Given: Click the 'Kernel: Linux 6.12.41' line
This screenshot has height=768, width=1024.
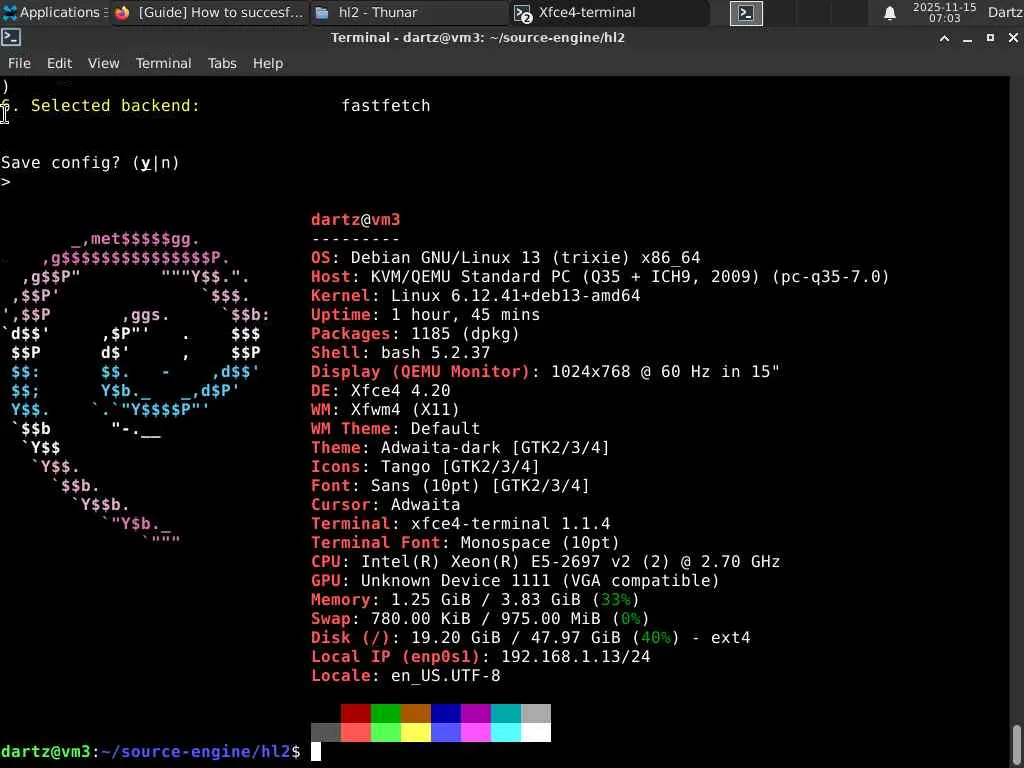Looking at the screenshot, I should (475, 296).
